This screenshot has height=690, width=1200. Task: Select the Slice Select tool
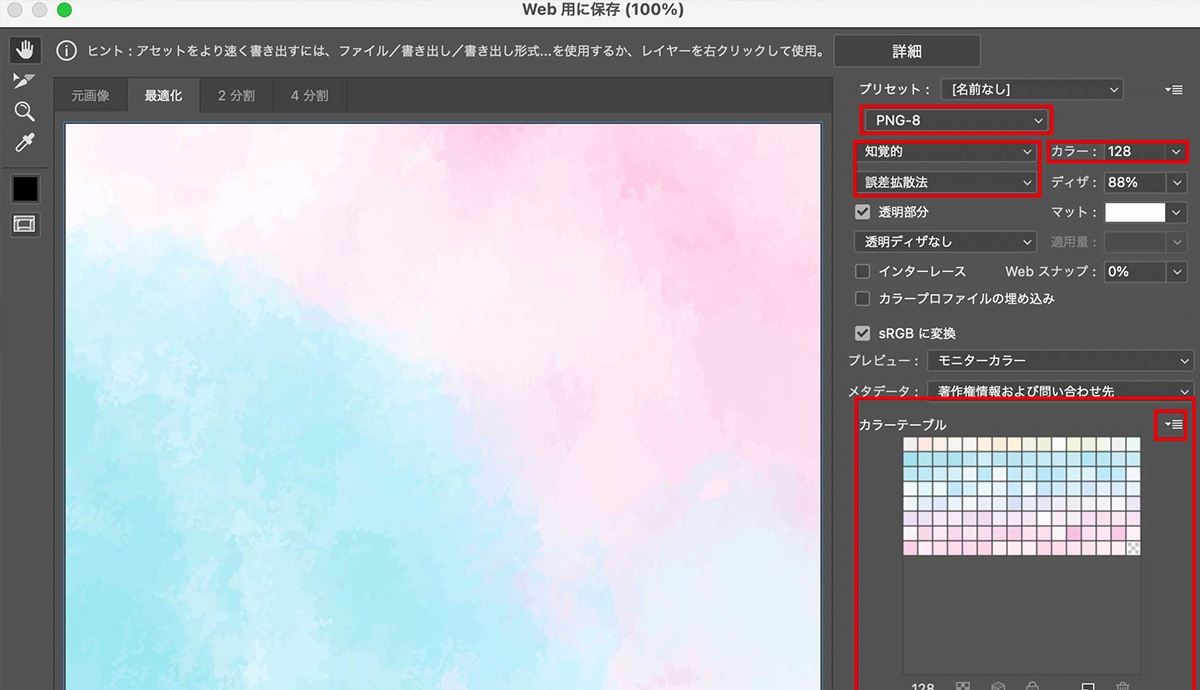tap(24, 80)
